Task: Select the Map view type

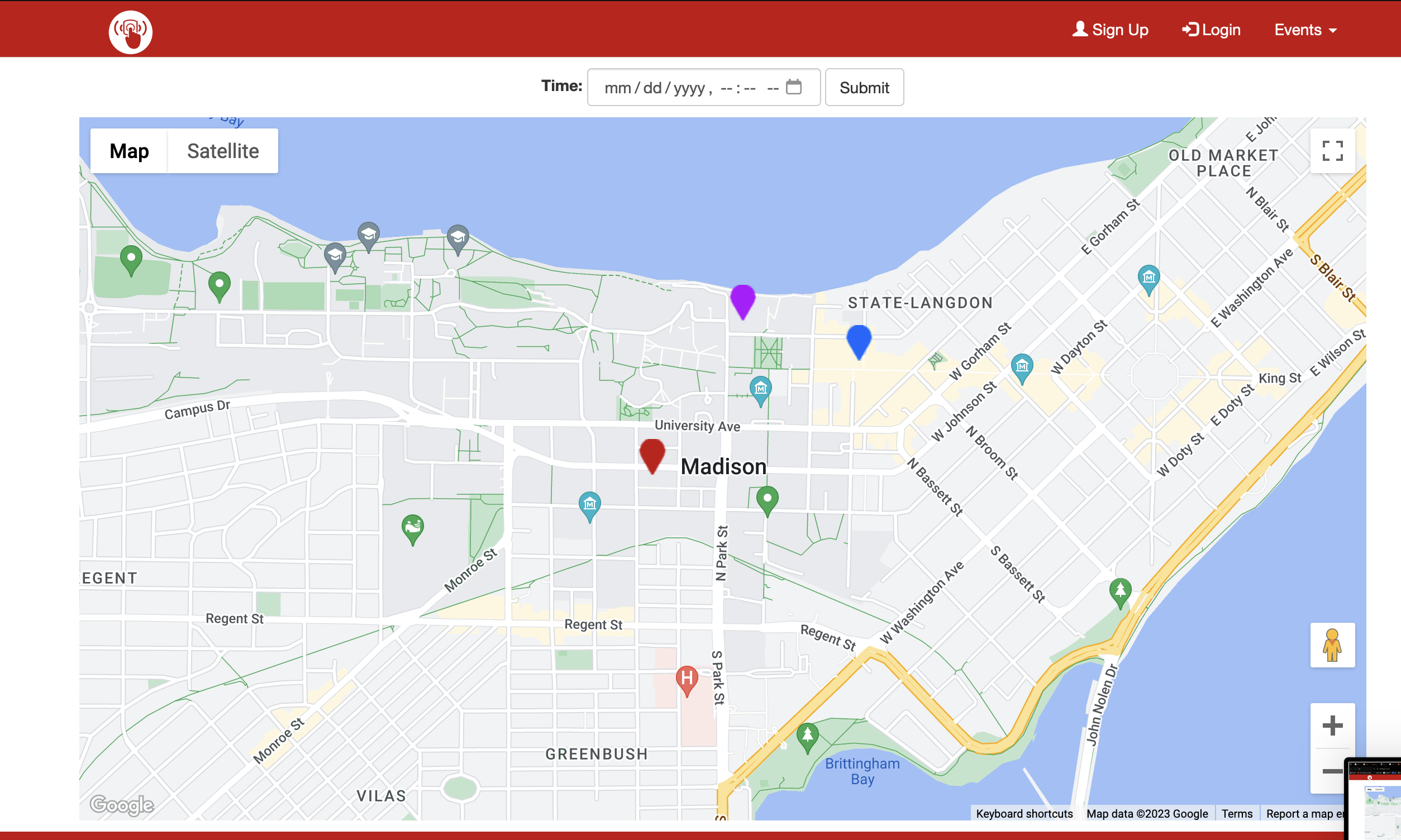Action: [129, 151]
